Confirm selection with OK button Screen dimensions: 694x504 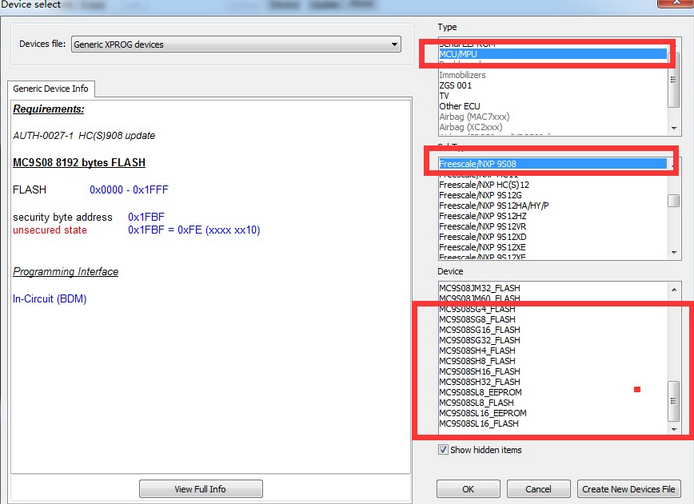[x=468, y=489]
